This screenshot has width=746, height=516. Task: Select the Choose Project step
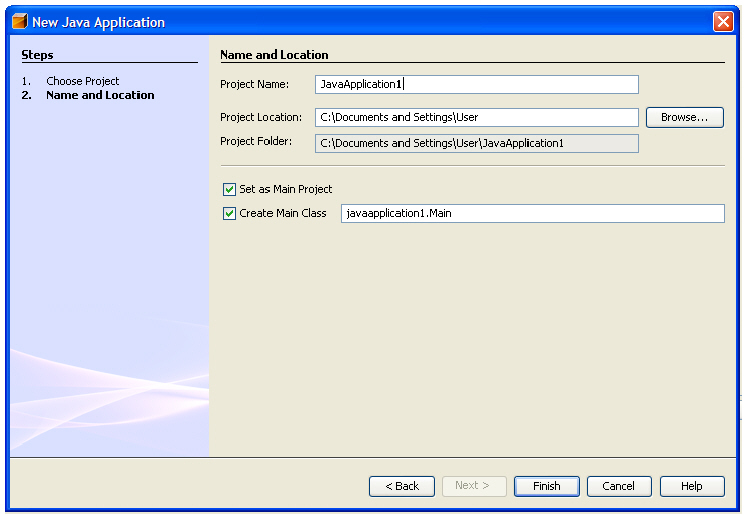pyautogui.click(x=82, y=81)
